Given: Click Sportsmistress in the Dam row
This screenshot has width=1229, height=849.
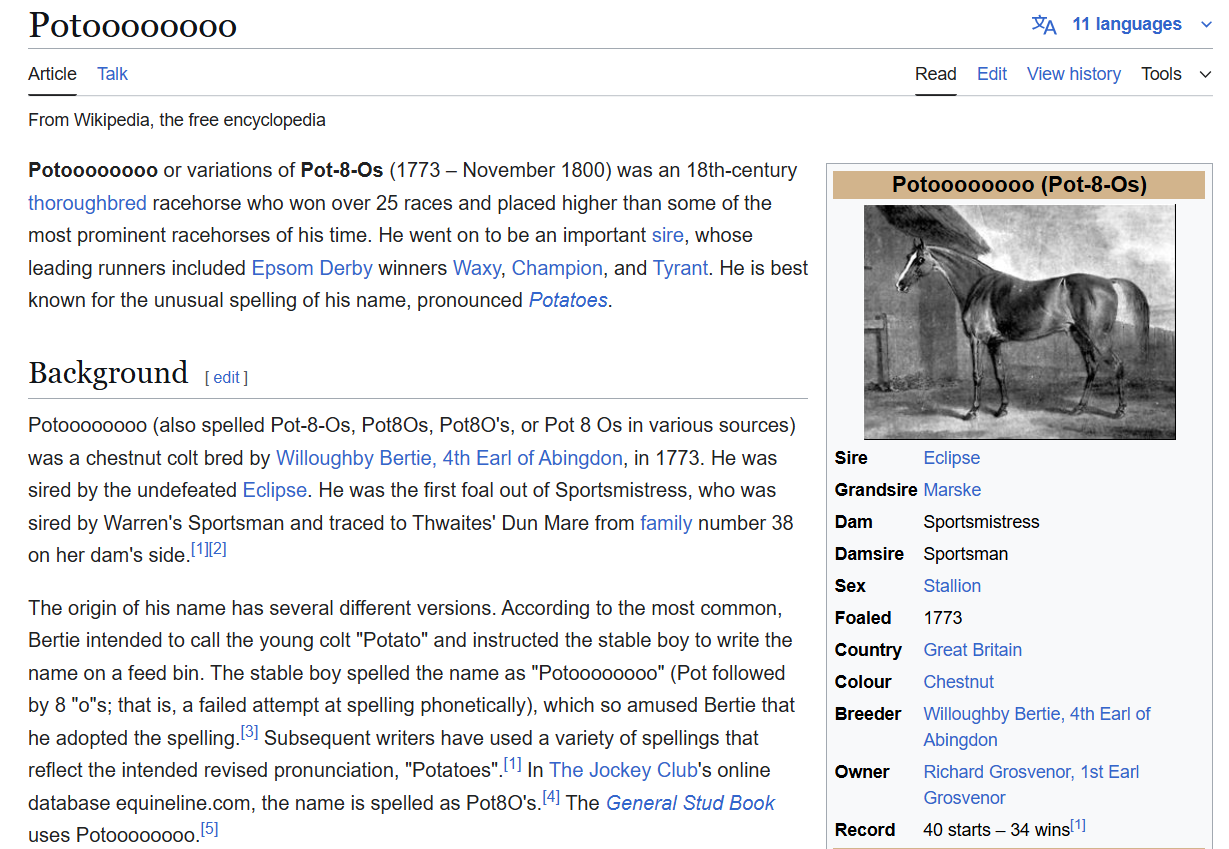Looking at the screenshot, I should click(x=981, y=522).
